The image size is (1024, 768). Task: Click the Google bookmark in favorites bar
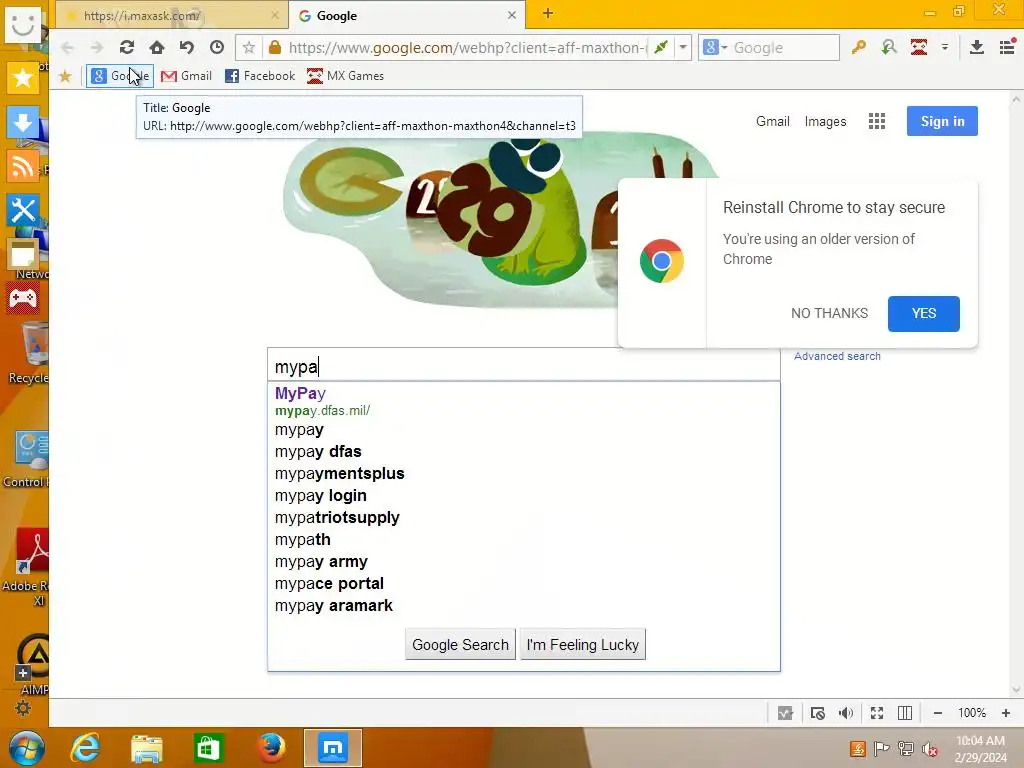click(x=120, y=76)
